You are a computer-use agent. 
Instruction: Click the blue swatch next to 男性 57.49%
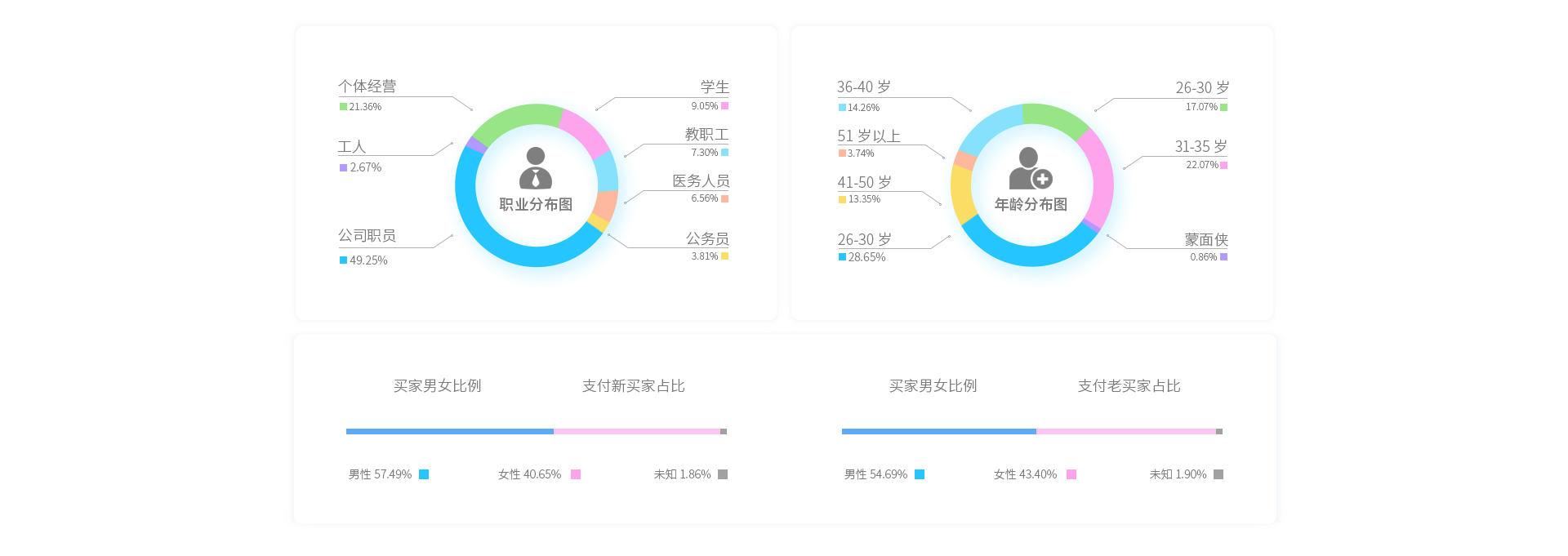coord(424,474)
